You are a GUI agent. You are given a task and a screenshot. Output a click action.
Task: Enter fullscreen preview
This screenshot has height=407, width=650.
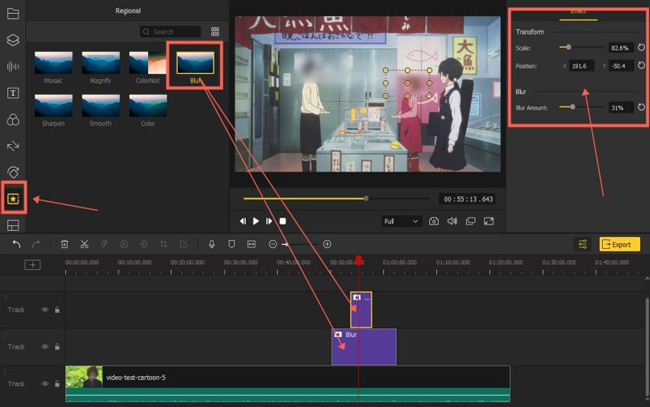click(489, 221)
